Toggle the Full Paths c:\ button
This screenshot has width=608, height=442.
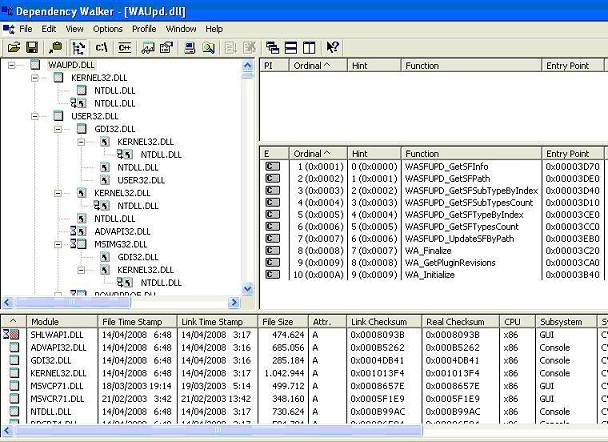101,48
